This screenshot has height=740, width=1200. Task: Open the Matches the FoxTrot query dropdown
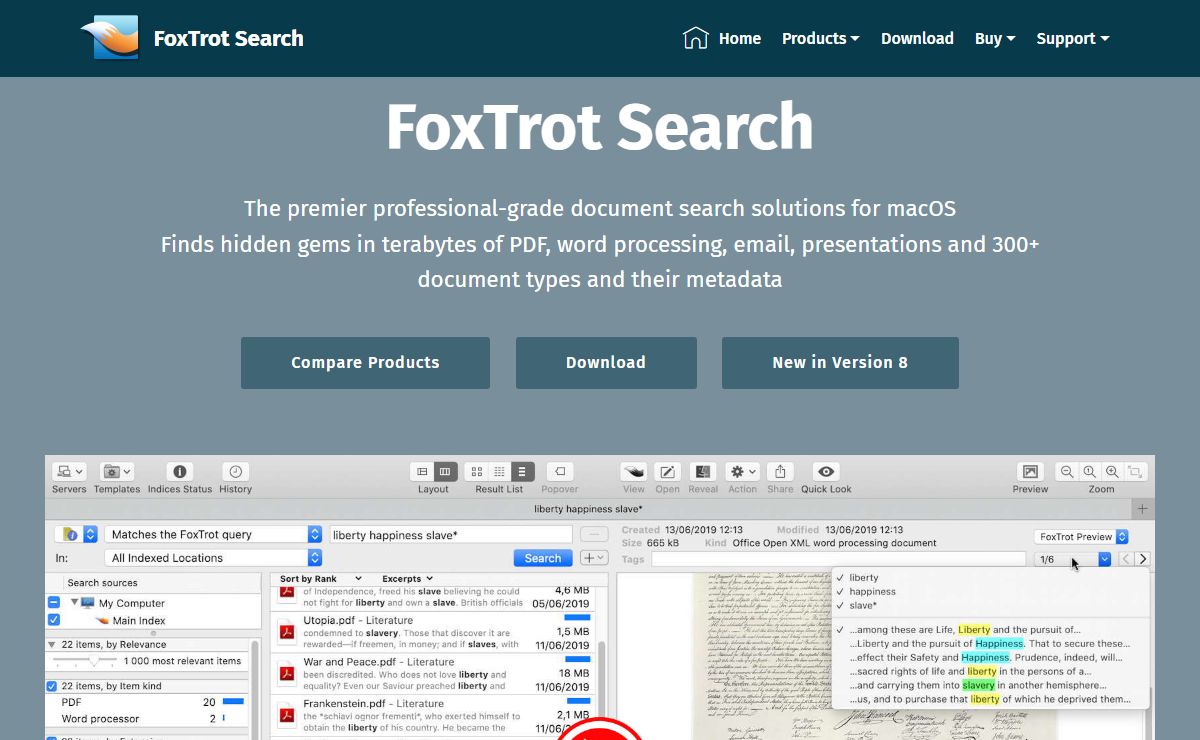[214, 535]
